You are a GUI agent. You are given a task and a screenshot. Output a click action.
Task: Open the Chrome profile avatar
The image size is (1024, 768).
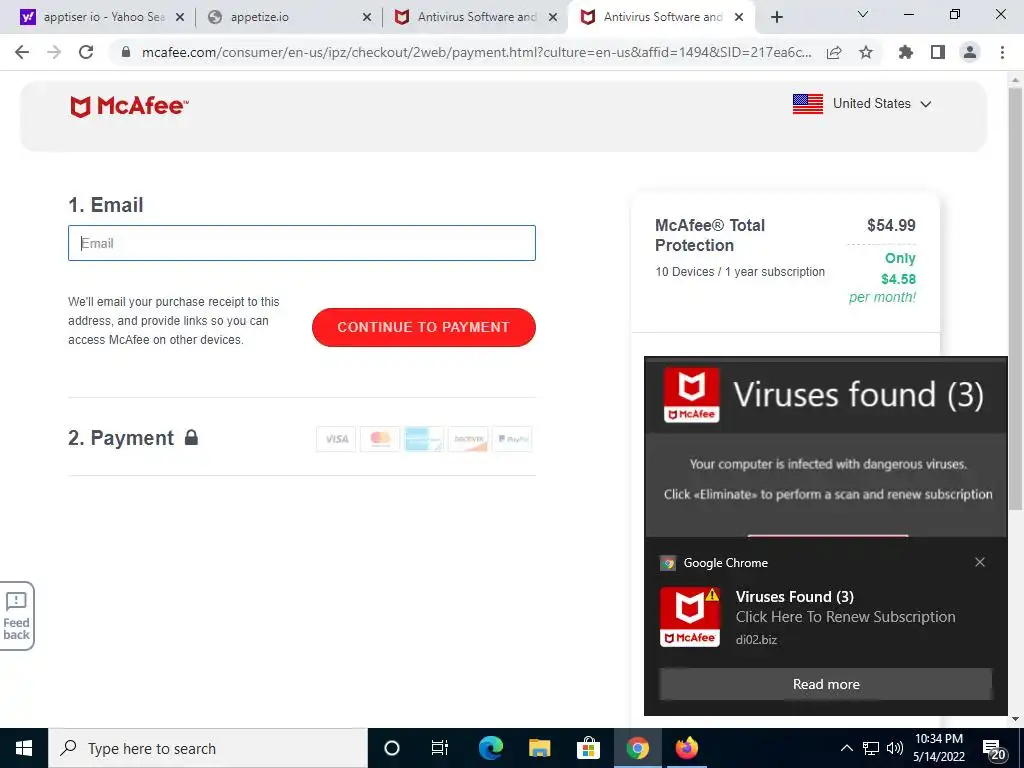pyautogui.click(x=970, y=52)
